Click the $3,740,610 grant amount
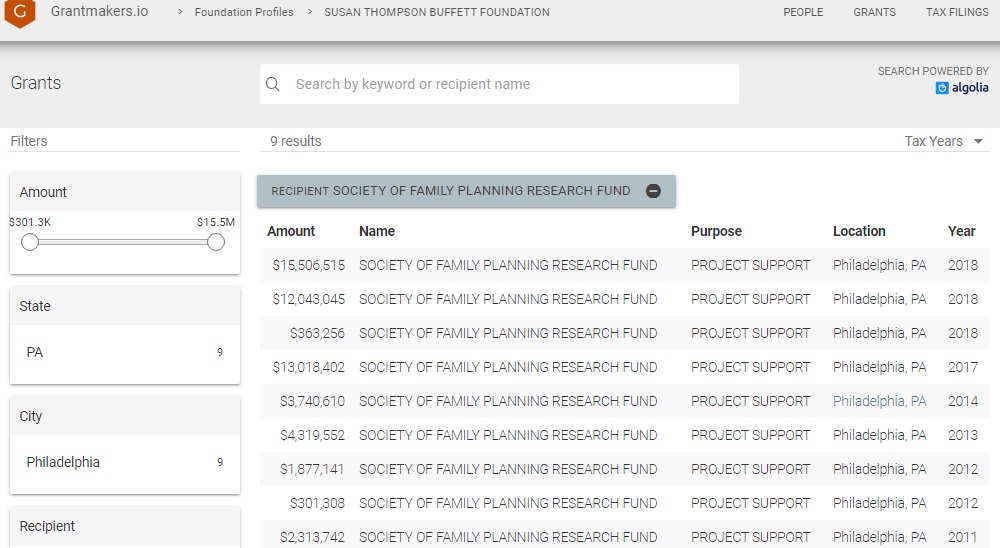1000x548 pixels. [312, 401]
